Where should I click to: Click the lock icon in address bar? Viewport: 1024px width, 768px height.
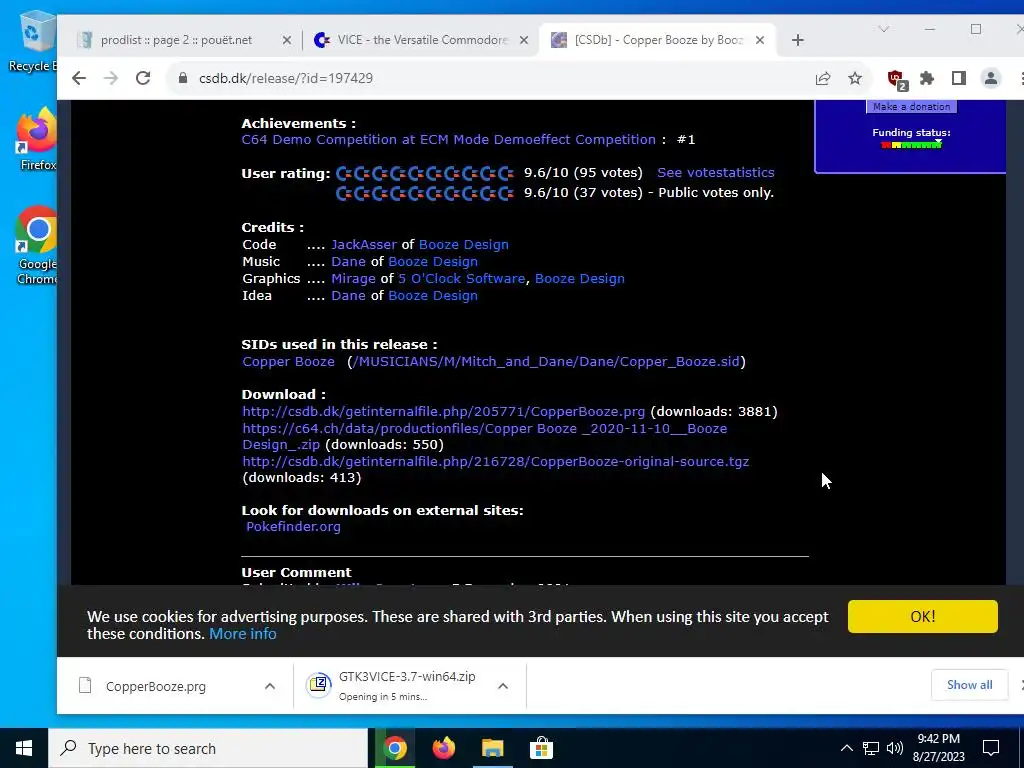183,78
